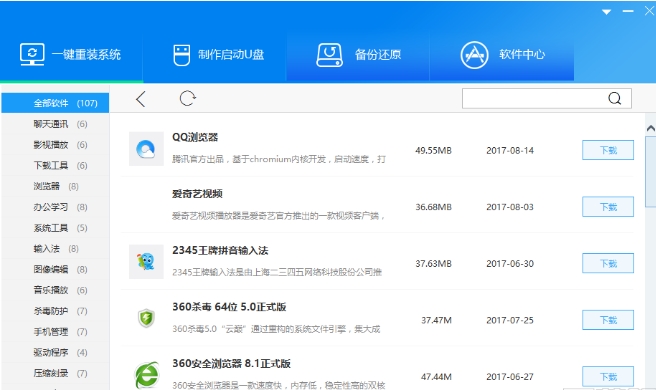Click the 2017-08-14 date value
The image size is (656, 390).
click(x=510, y=150)
